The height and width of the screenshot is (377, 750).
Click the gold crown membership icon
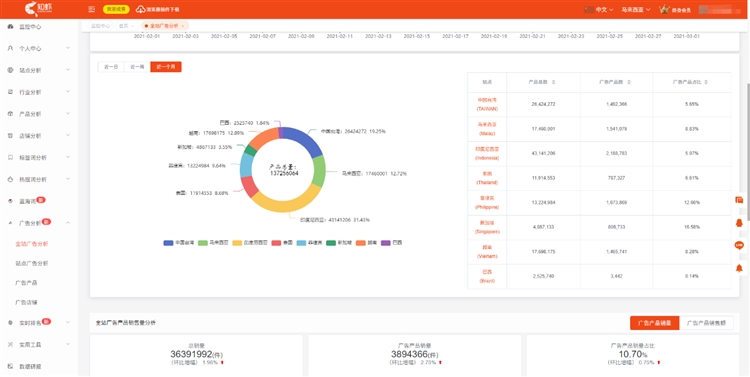(x=664, y=9)
